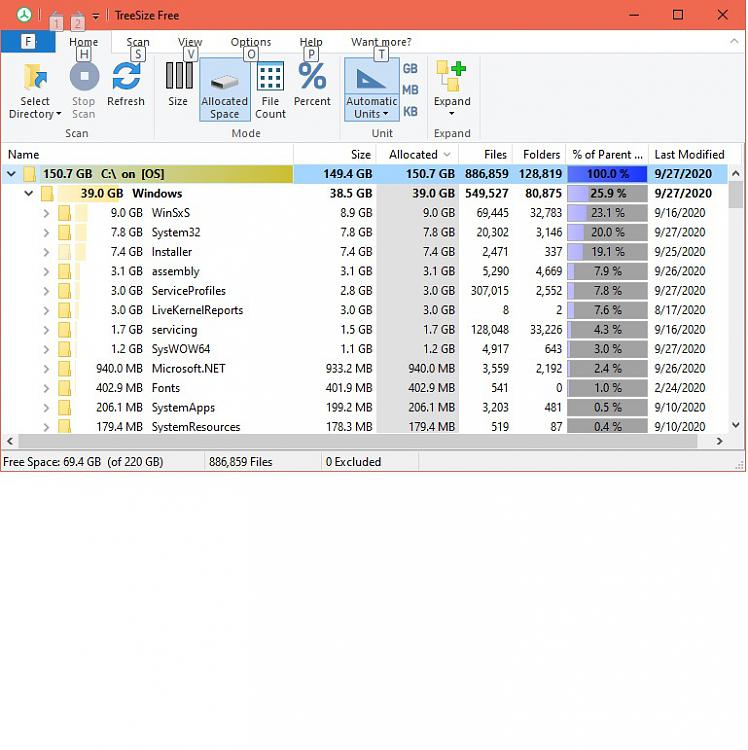Click the System32 folder icon

65,232
